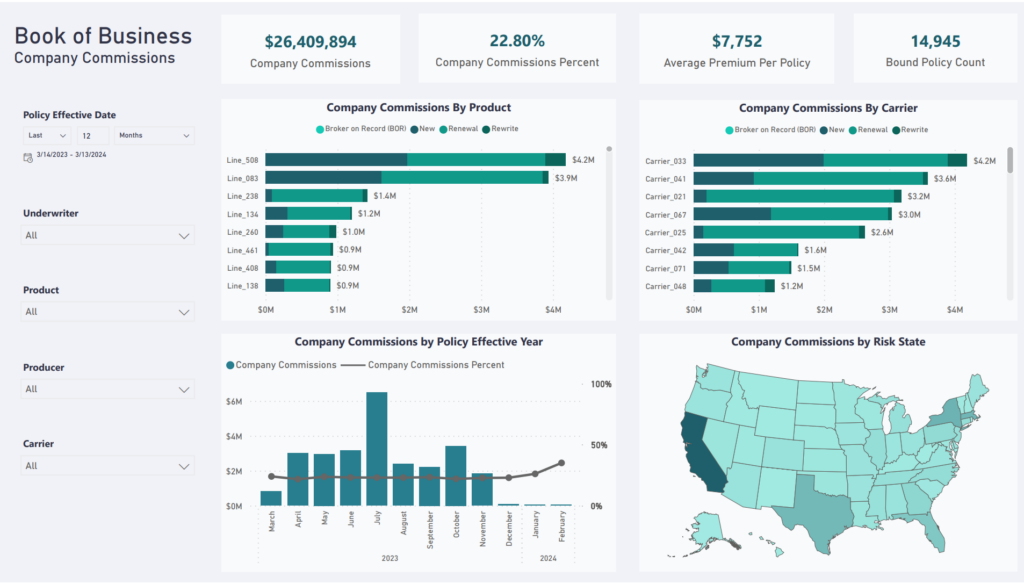
Task: Select the Line_508 bar in Product chart
Action: 415,159
